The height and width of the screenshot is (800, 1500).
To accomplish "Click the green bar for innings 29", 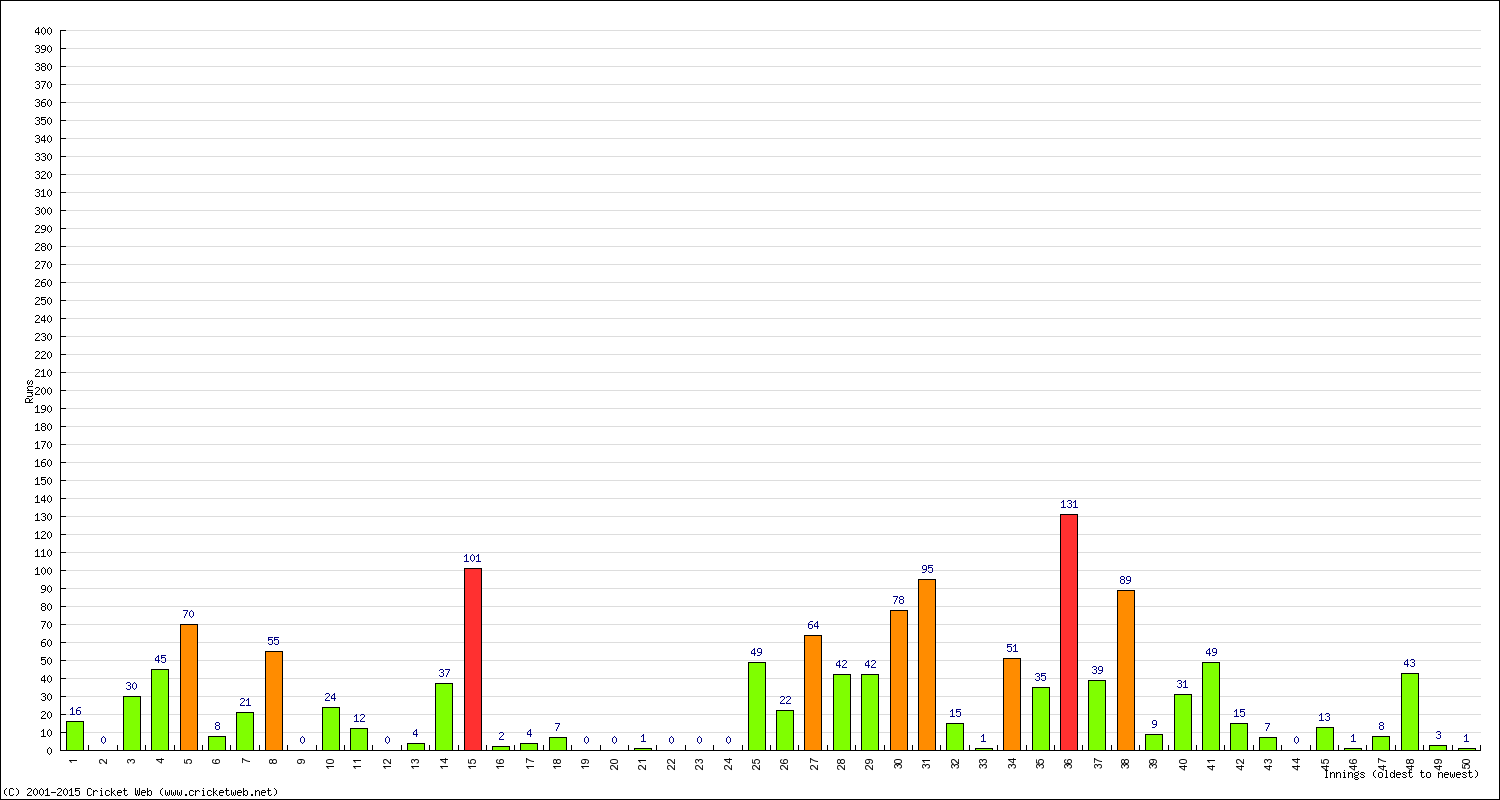I will [x=870, y=712].
